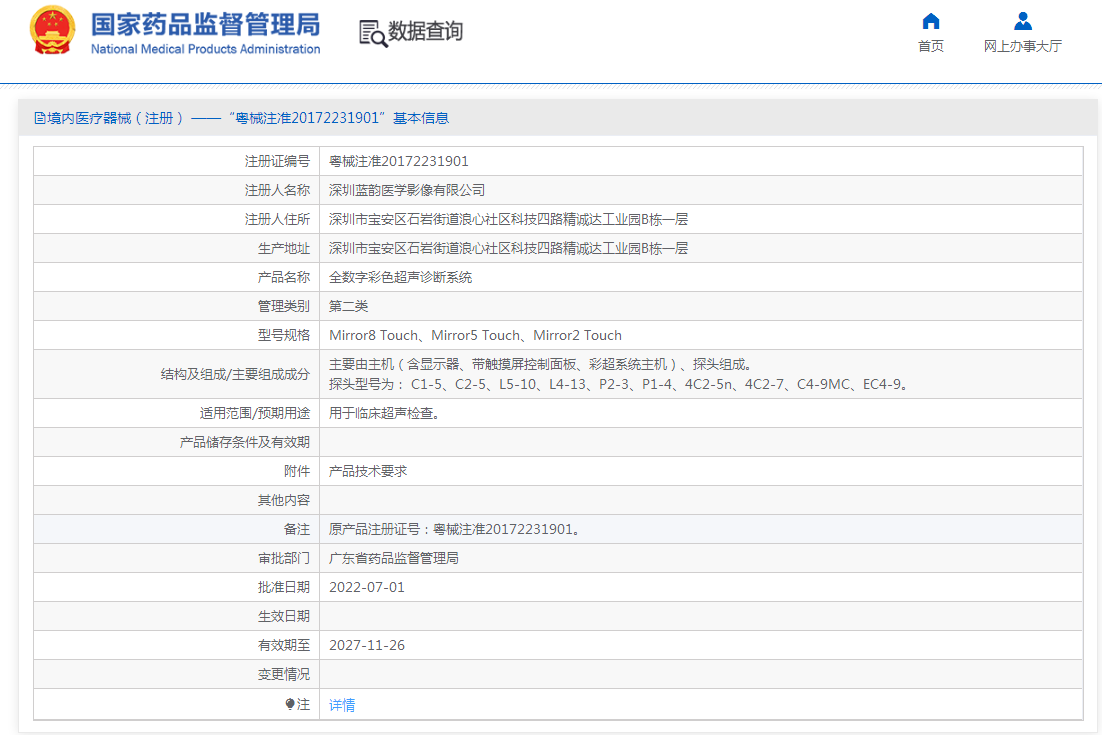This screenshot has height=735, width=1102.
Task: Select registration number 粤械注准20172231901 in table
Action: click(398, 161)
